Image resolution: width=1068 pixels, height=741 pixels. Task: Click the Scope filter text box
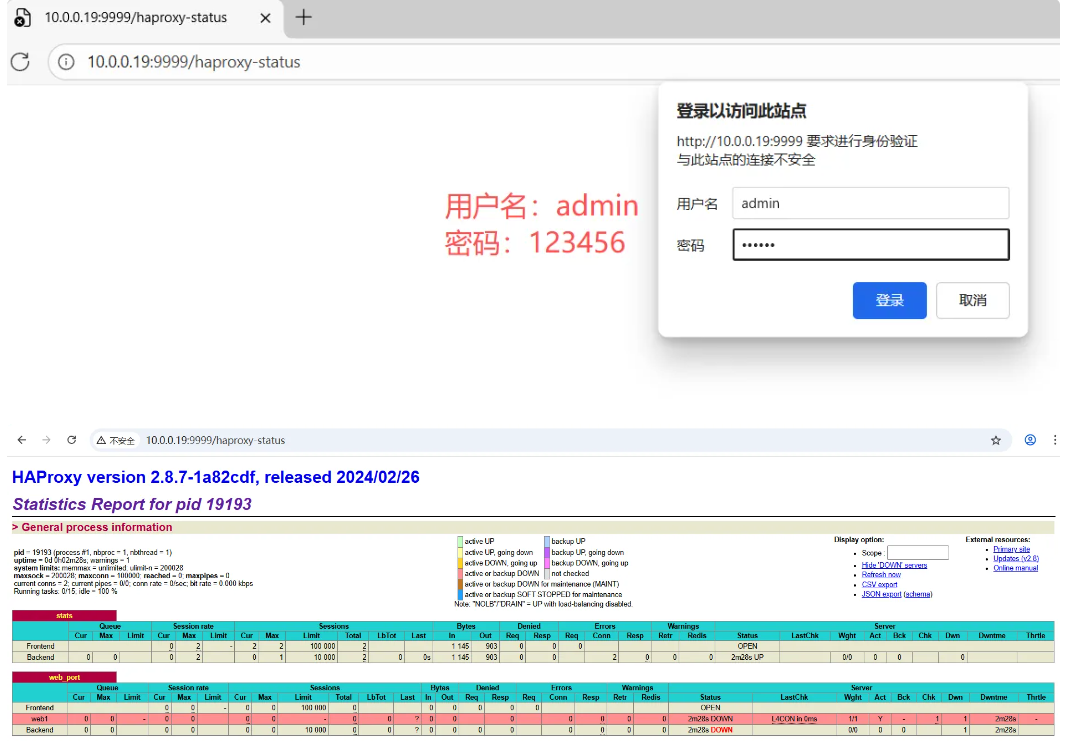[917, 553]
